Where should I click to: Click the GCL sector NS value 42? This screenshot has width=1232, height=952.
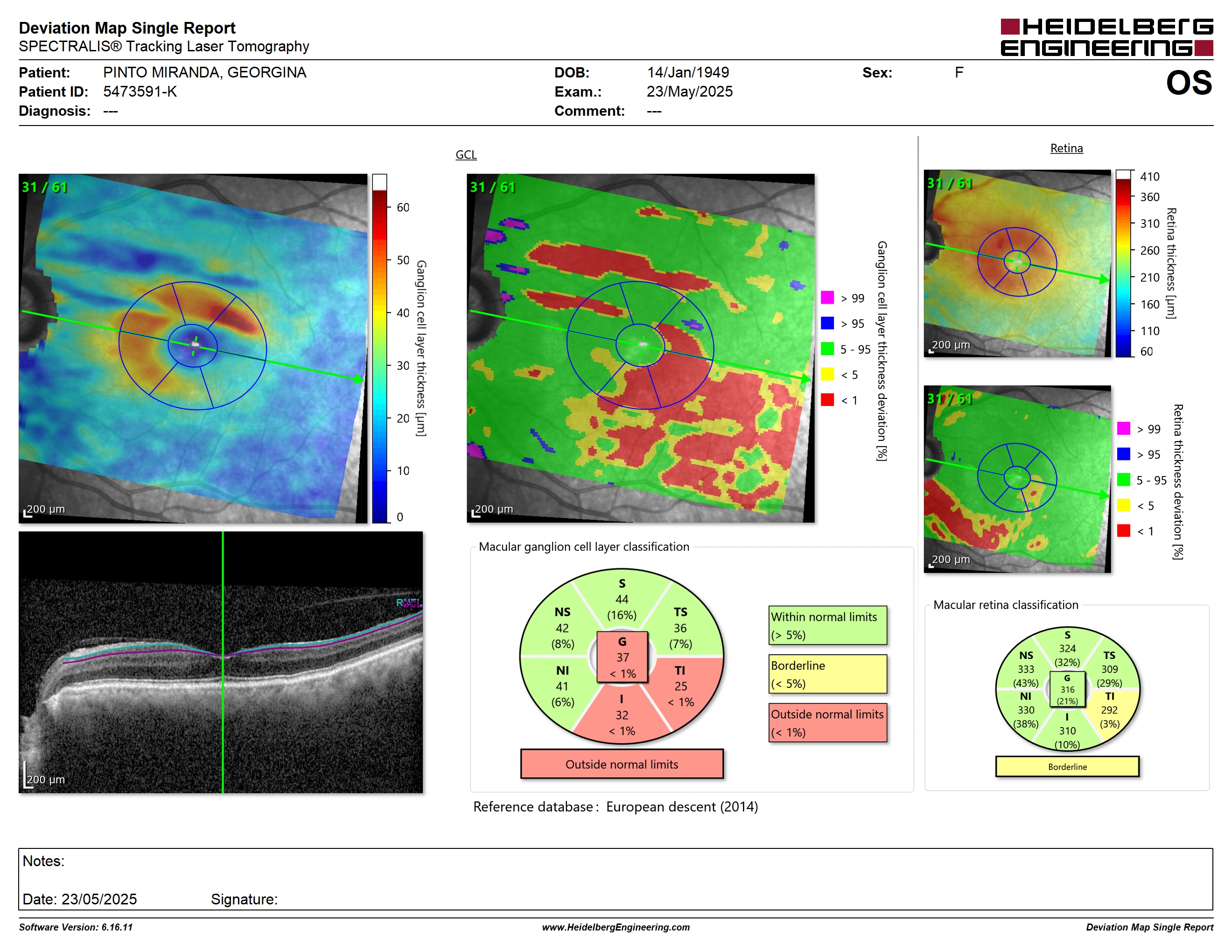point(562,628)
